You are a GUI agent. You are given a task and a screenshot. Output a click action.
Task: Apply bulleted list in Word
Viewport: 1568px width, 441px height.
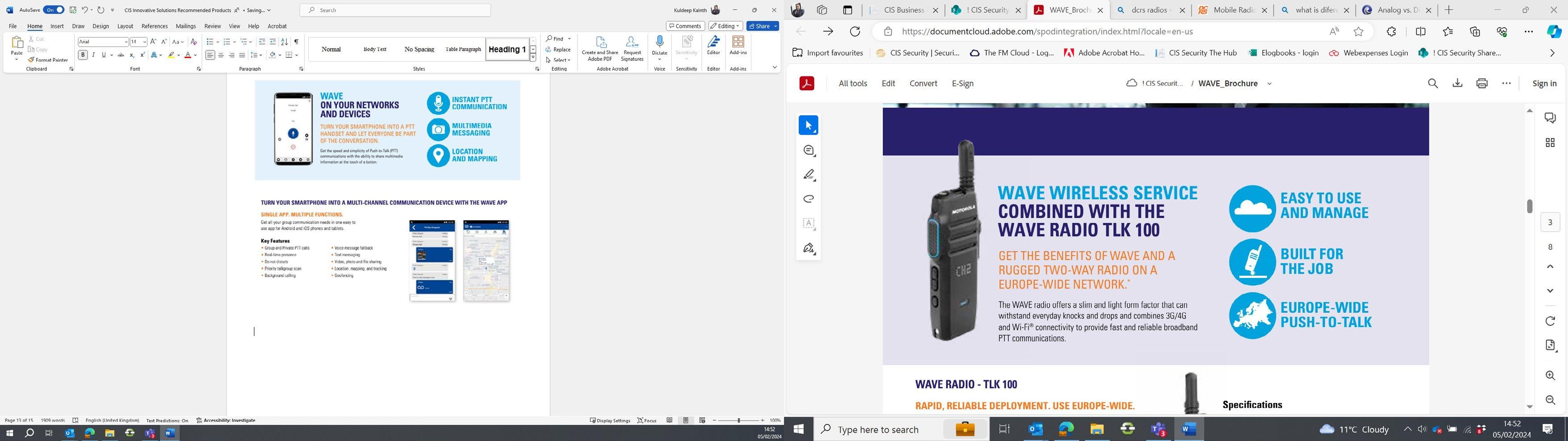click(x=210, y=42)
